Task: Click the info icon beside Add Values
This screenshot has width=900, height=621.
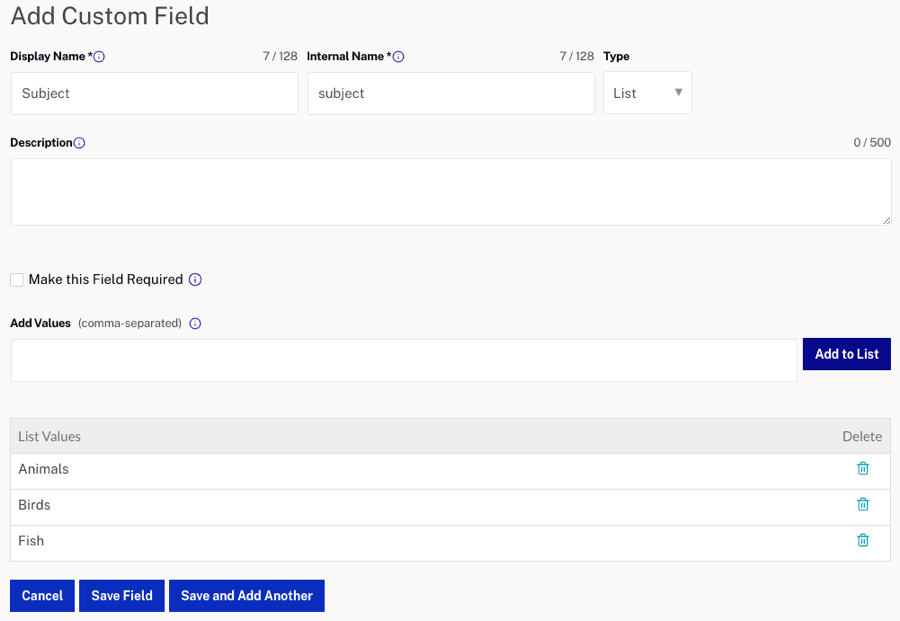Action: point(195,323)
